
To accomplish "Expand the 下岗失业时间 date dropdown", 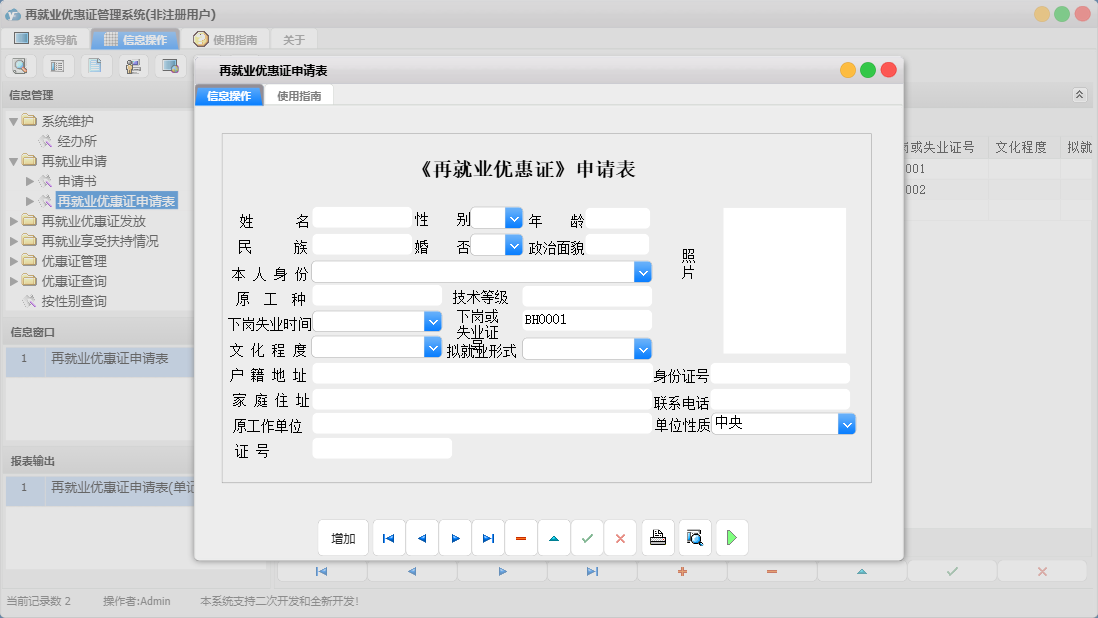I will [x=432, y=321].
